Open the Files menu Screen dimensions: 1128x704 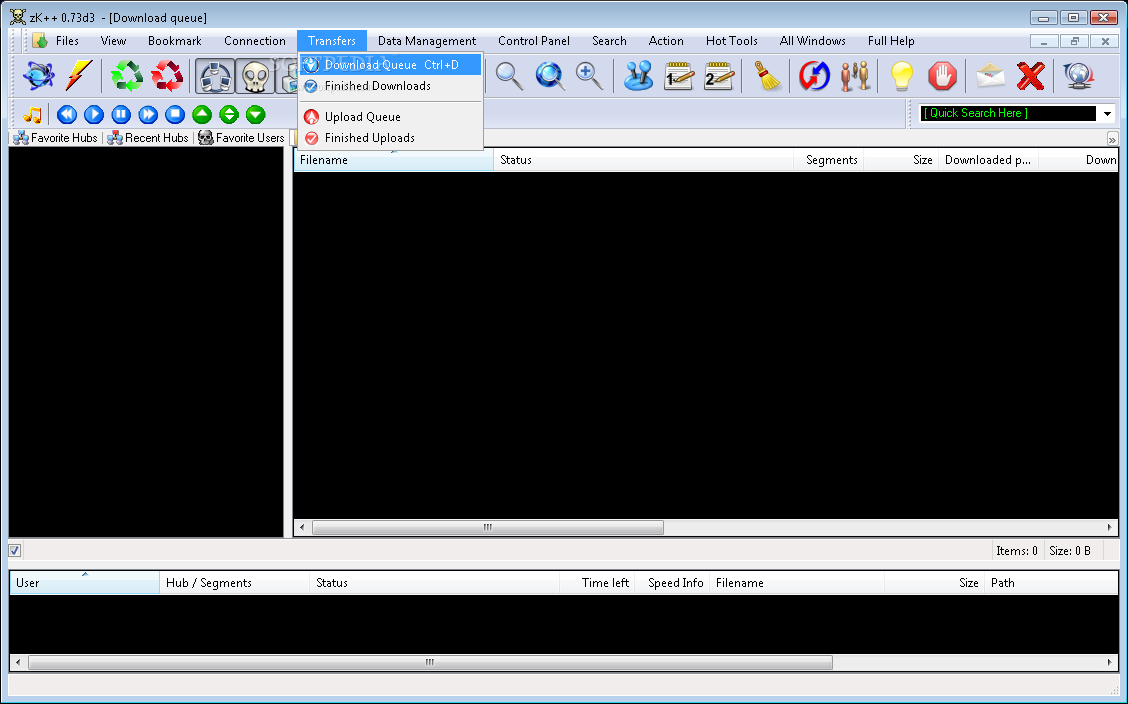click(x=67, y=41)
